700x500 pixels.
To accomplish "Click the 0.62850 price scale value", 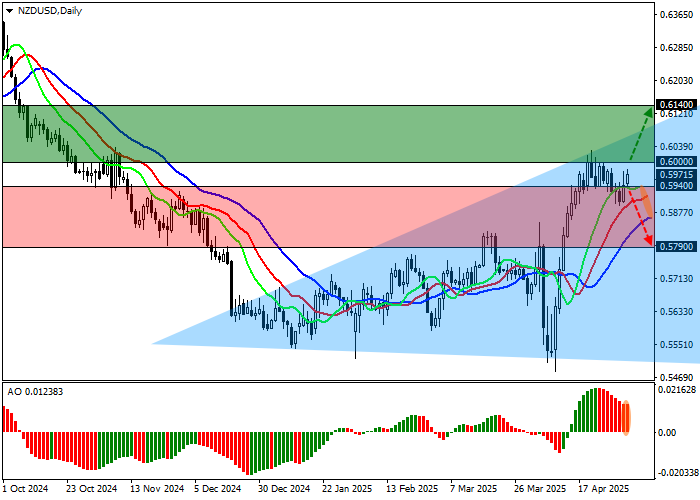I will [677, 48].
